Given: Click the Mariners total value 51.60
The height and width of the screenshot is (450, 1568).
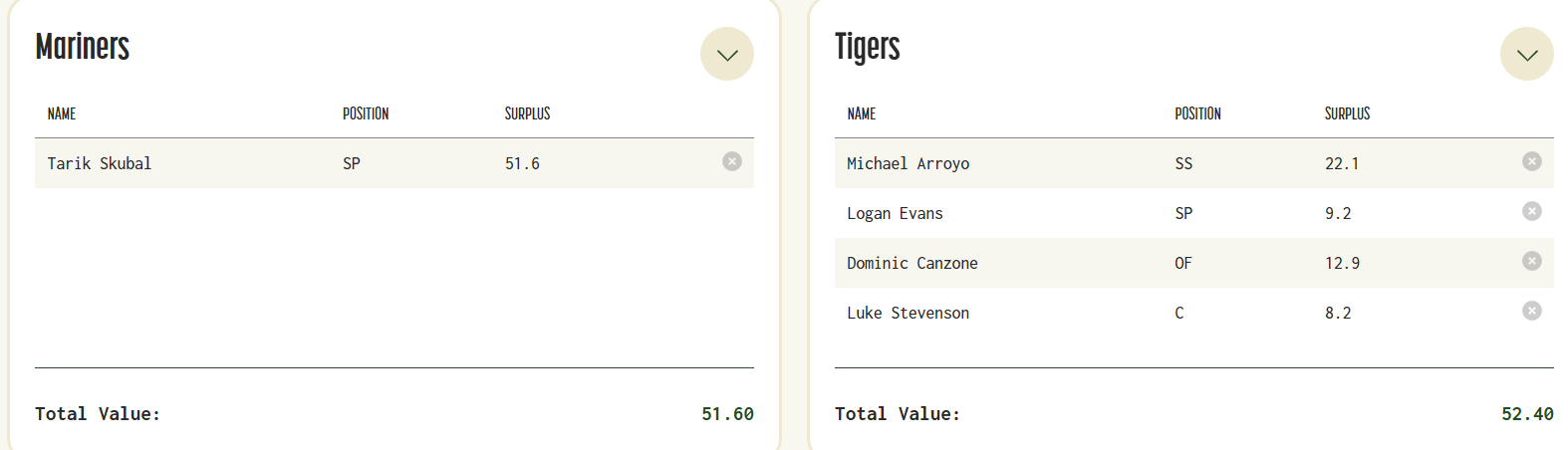Looking at the screenshot, I should [727, 414].
